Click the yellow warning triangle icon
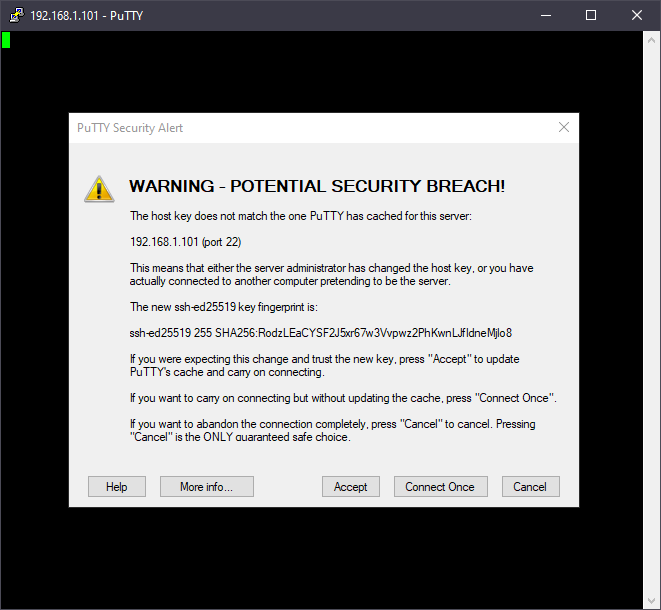Image resolution: width=661 pixels, height=610 pixels. 99,189
